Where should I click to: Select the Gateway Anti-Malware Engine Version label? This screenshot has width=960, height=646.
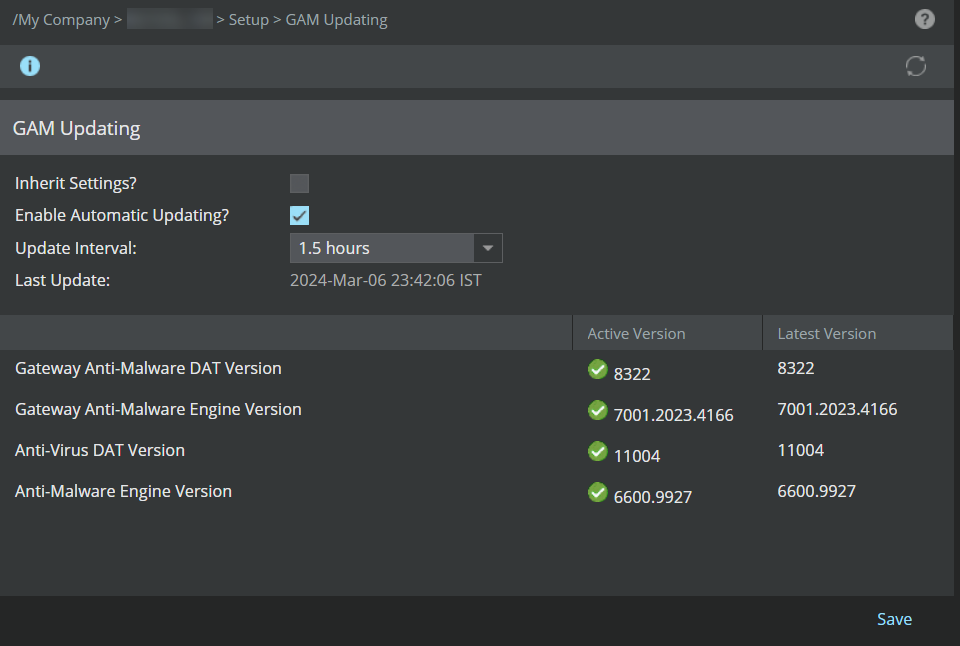pyautogui.click(x=158, y=409)
